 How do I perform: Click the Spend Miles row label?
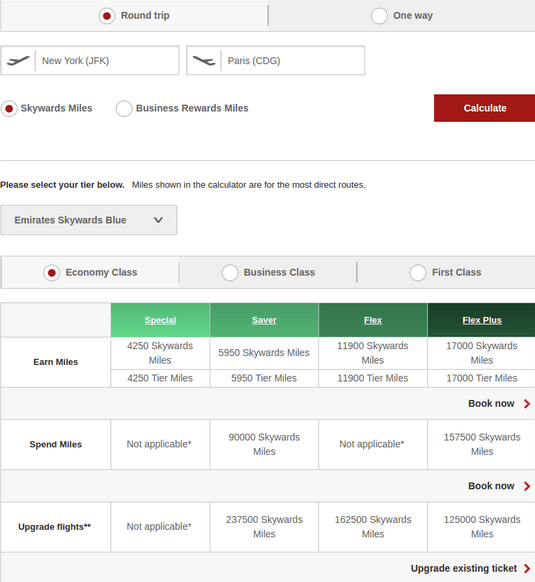pos(56,444)
